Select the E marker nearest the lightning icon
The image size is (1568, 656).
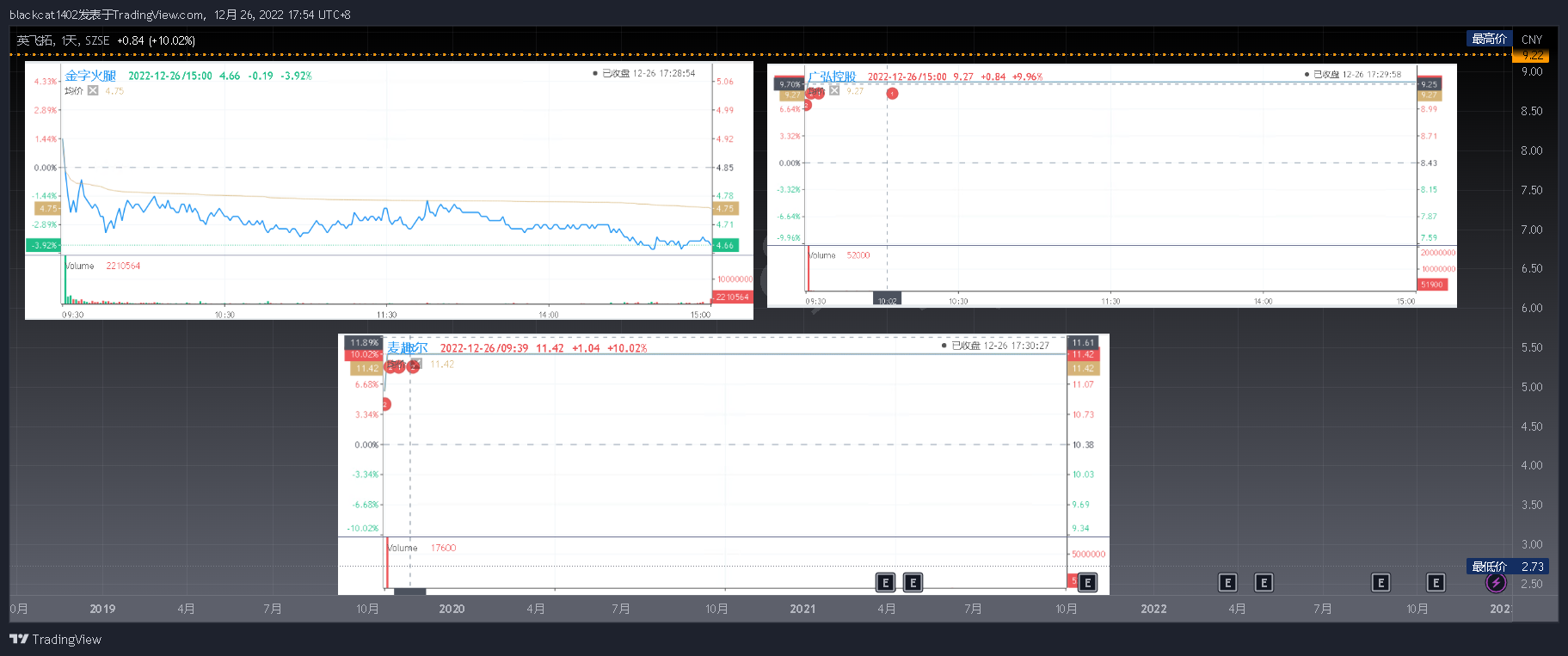(x=1436, y=583)
